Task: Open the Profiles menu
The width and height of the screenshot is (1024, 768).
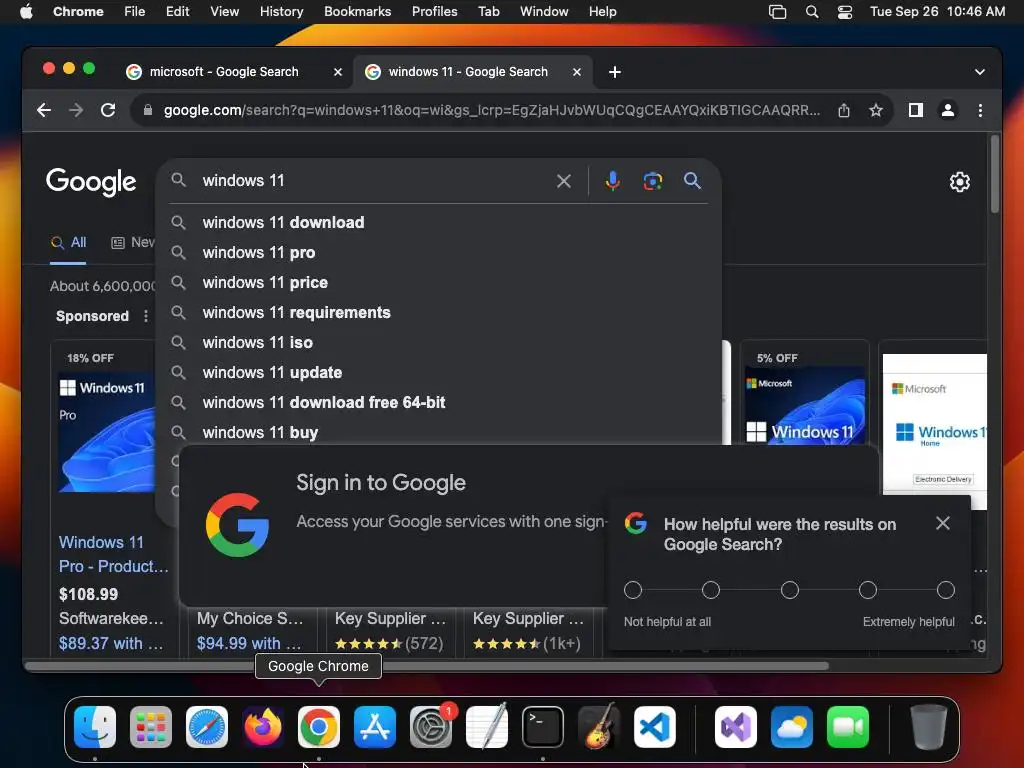Action: 434,11
